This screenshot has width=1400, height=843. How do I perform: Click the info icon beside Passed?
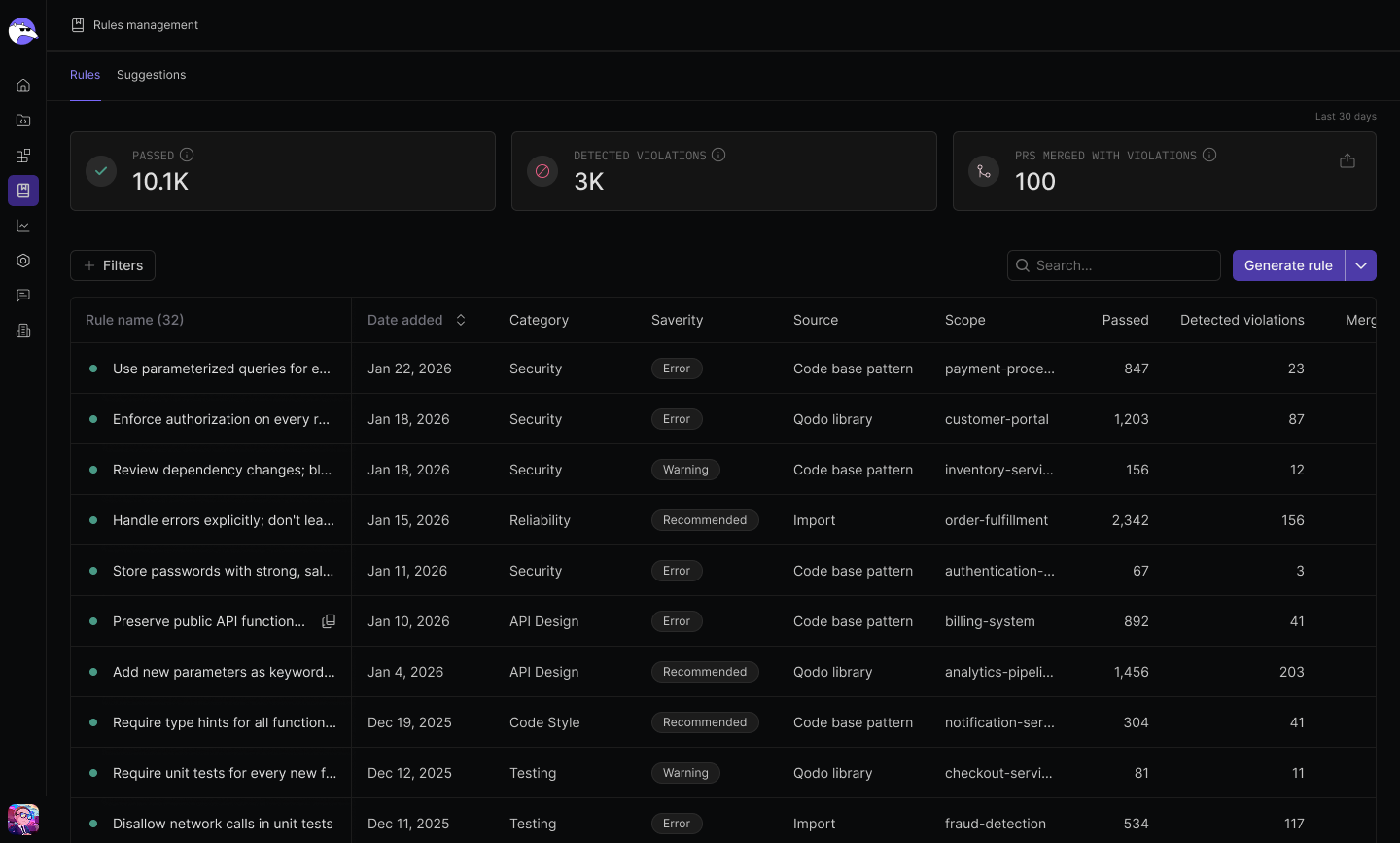click(187, 155)
